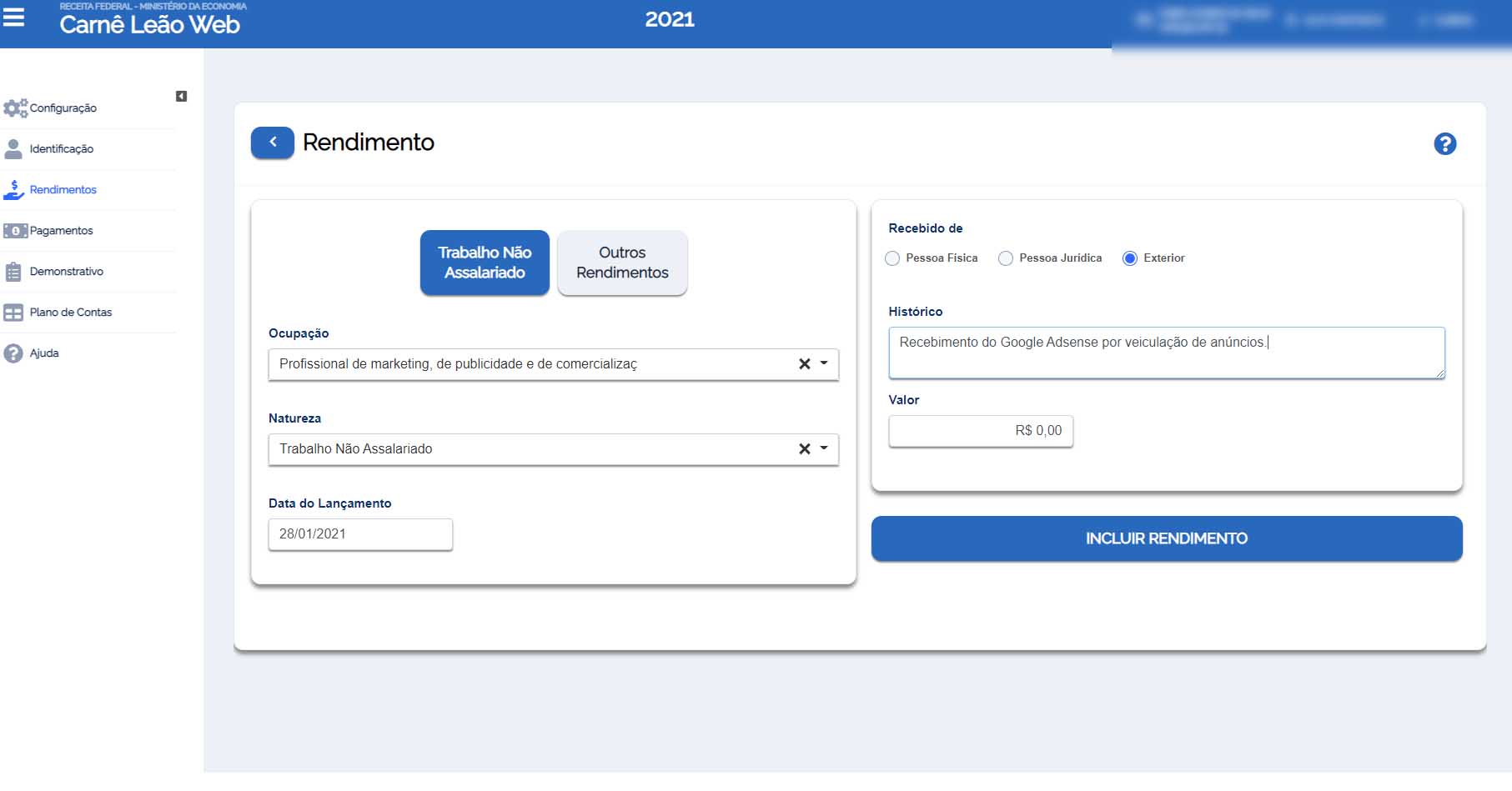Open the hamburger menu icon
1512x791 pixels.
pos(13,17)
